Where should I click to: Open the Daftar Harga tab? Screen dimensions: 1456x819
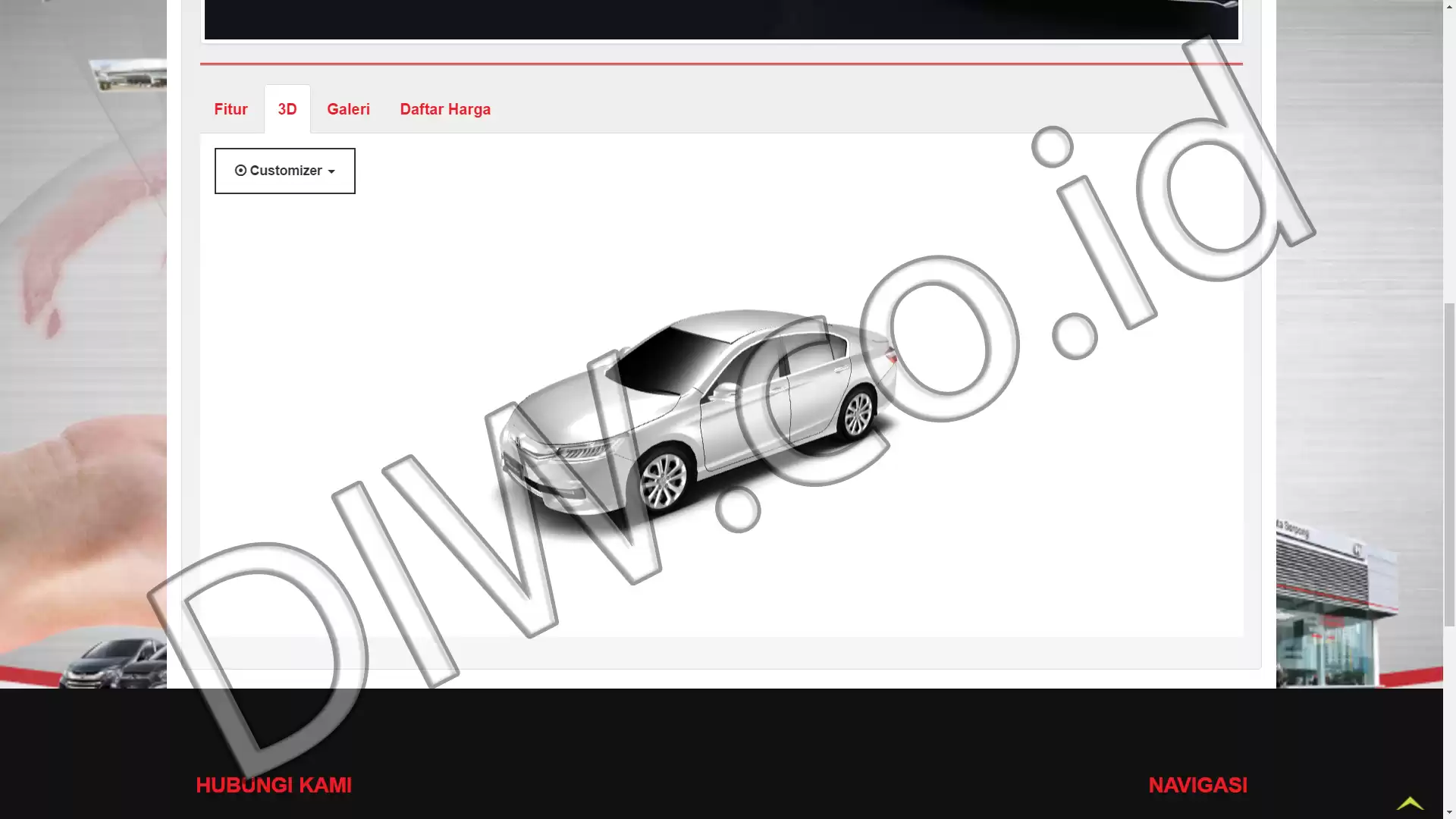[x=445, y=109]
